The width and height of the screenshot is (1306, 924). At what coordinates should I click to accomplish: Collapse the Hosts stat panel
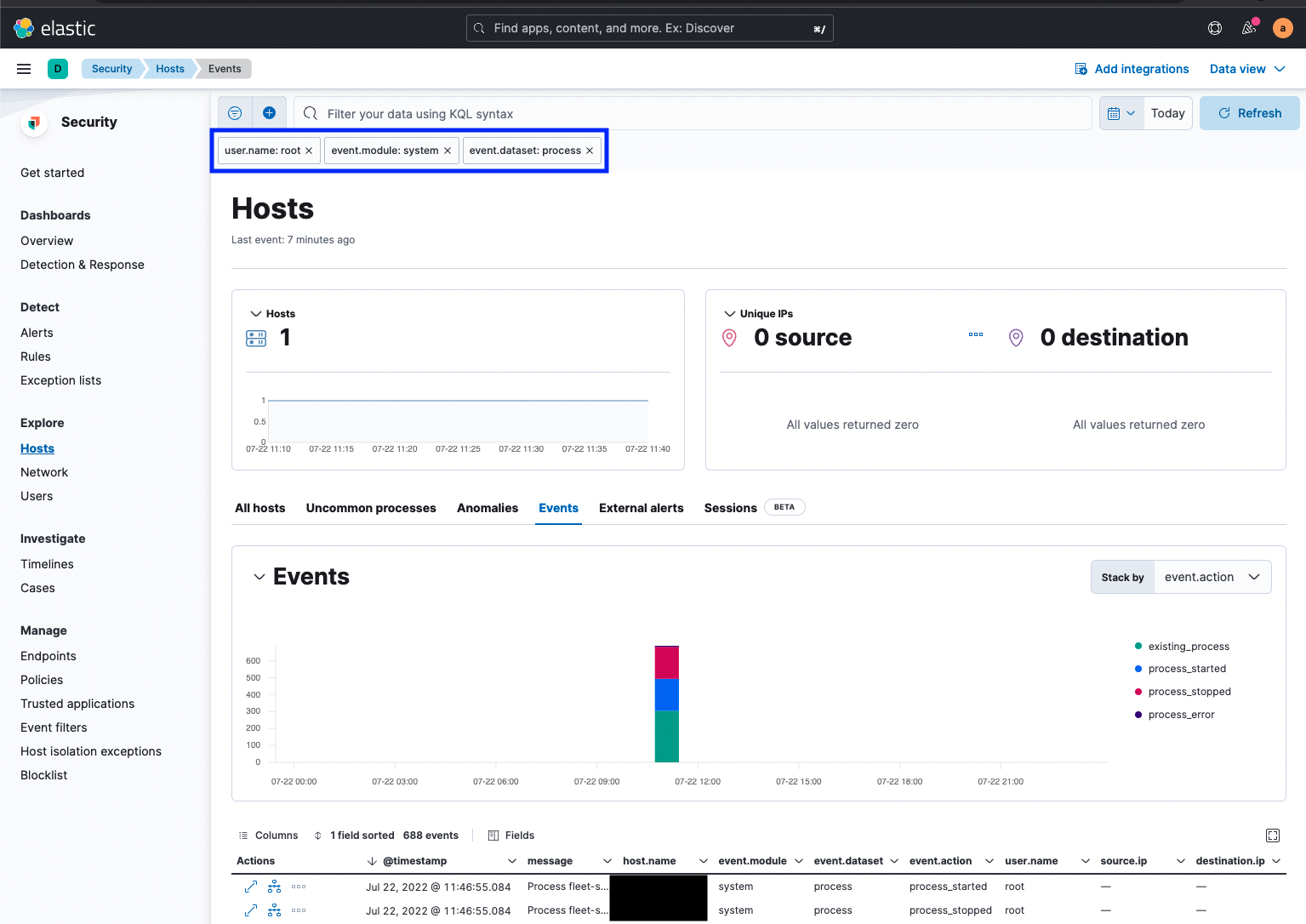pyautogui.click(x=256, y=314)
